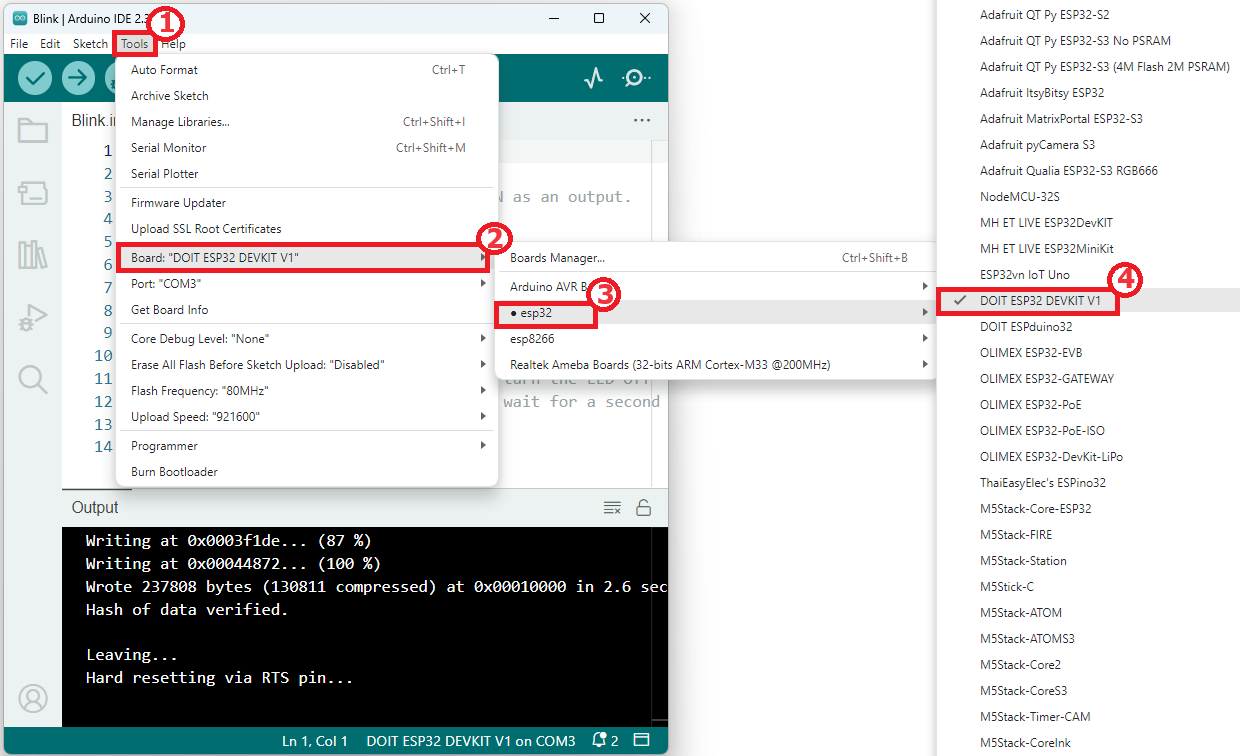This screenshot has height=756, width=1240.
Task: Open the Search sidebar icon
Action: pyautogui.click(x=33, y=379)
